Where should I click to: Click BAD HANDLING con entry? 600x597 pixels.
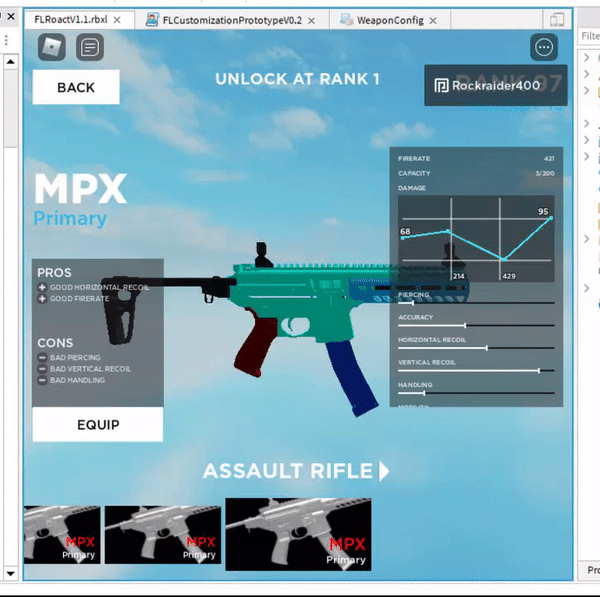tap(72, 380)
